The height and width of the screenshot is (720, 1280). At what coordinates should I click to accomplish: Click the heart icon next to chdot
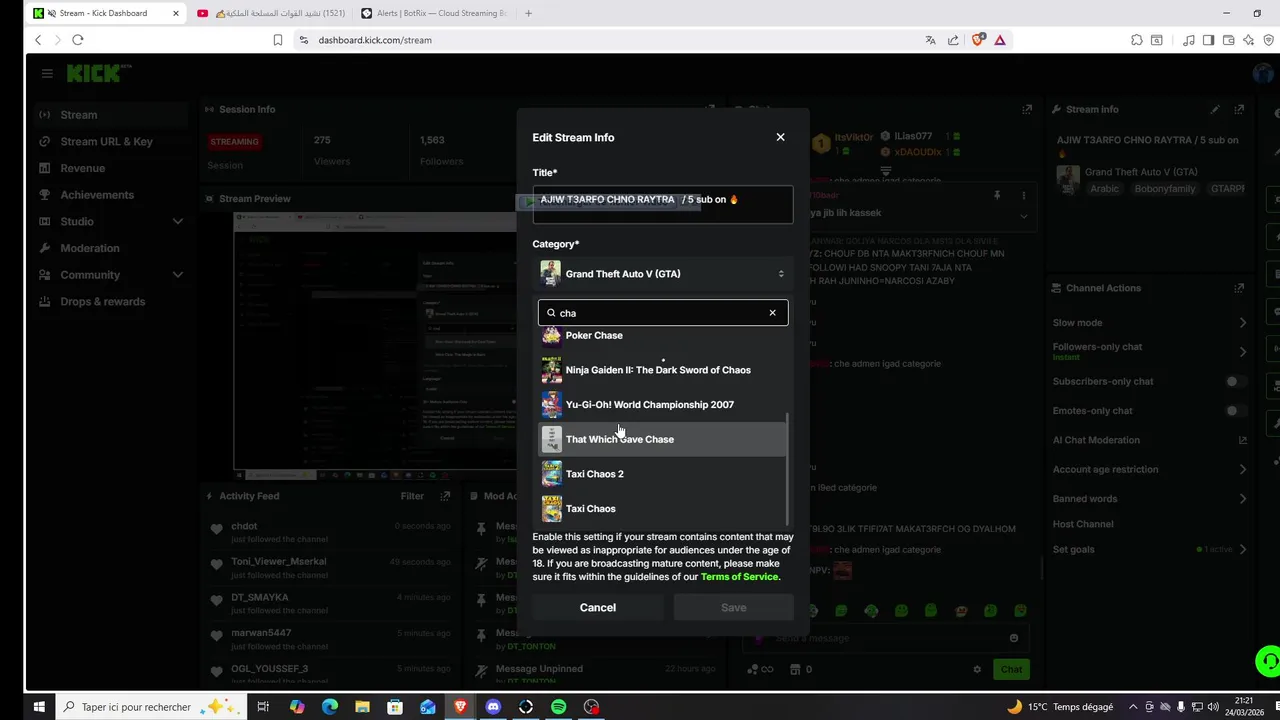coord(217,530)
